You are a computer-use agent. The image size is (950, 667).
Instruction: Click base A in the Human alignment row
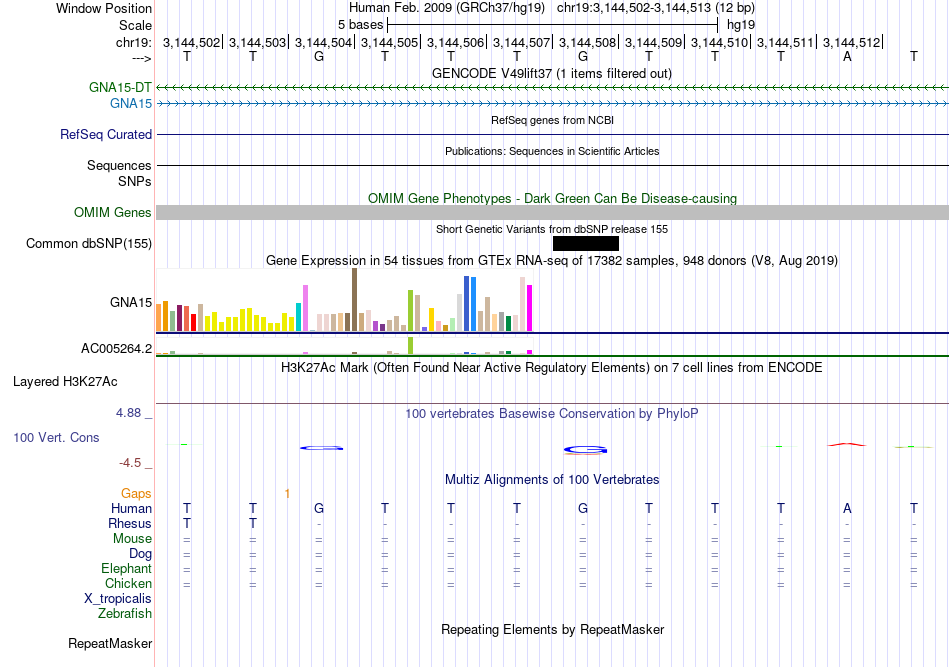(847, 508)
